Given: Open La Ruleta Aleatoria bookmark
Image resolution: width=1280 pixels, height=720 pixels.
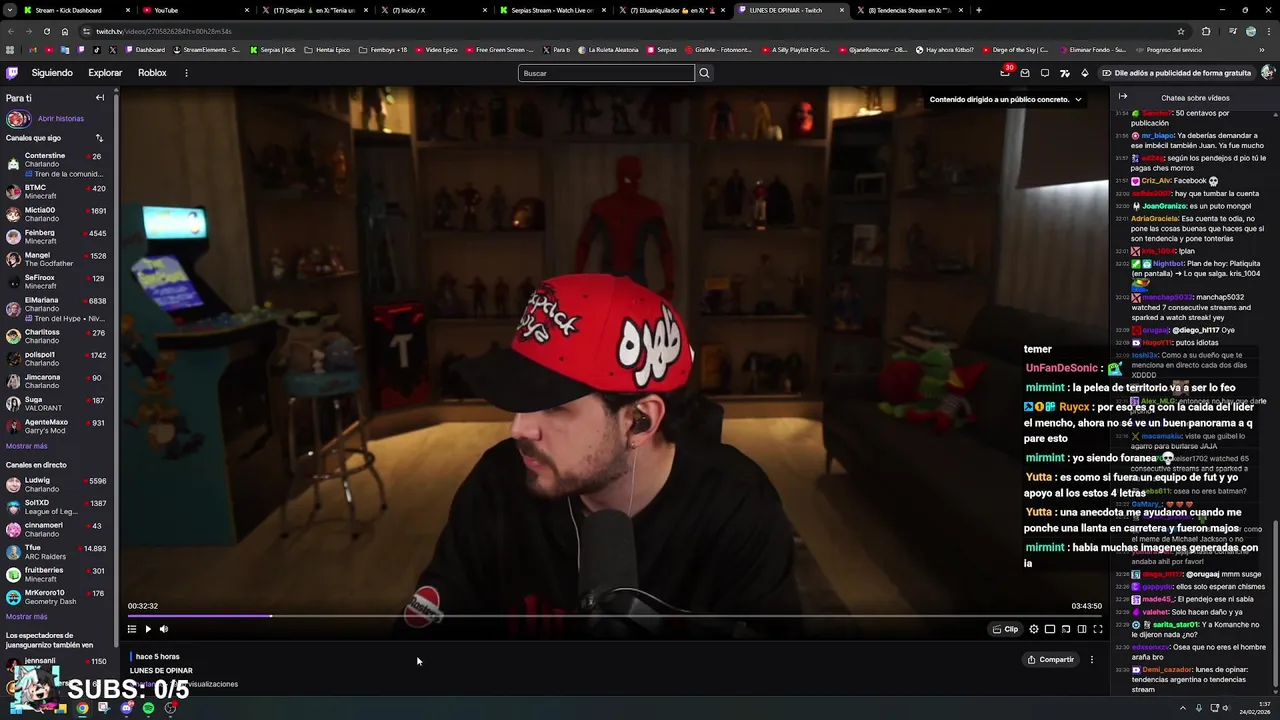Looking at the screenshot, I should pyautogui.click(x=608, y=49).
